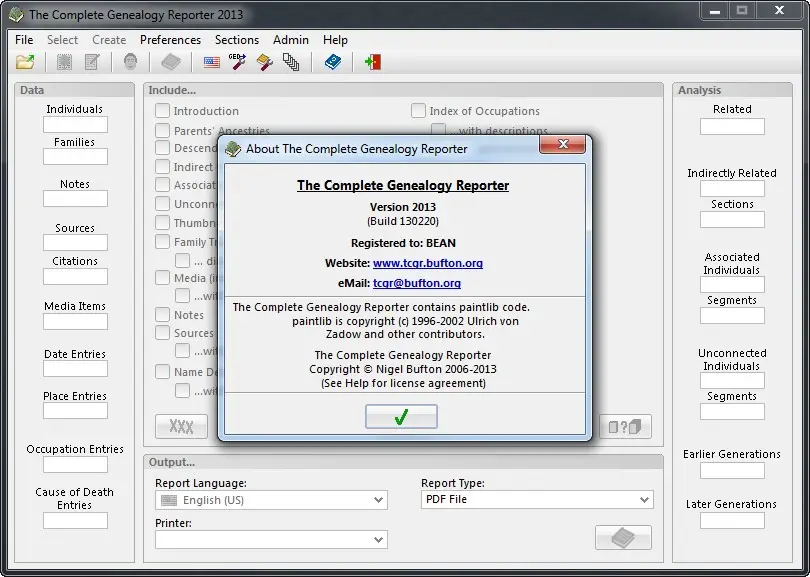Open the www.tcgr.bufton.org website link

[x=428, y=263]
